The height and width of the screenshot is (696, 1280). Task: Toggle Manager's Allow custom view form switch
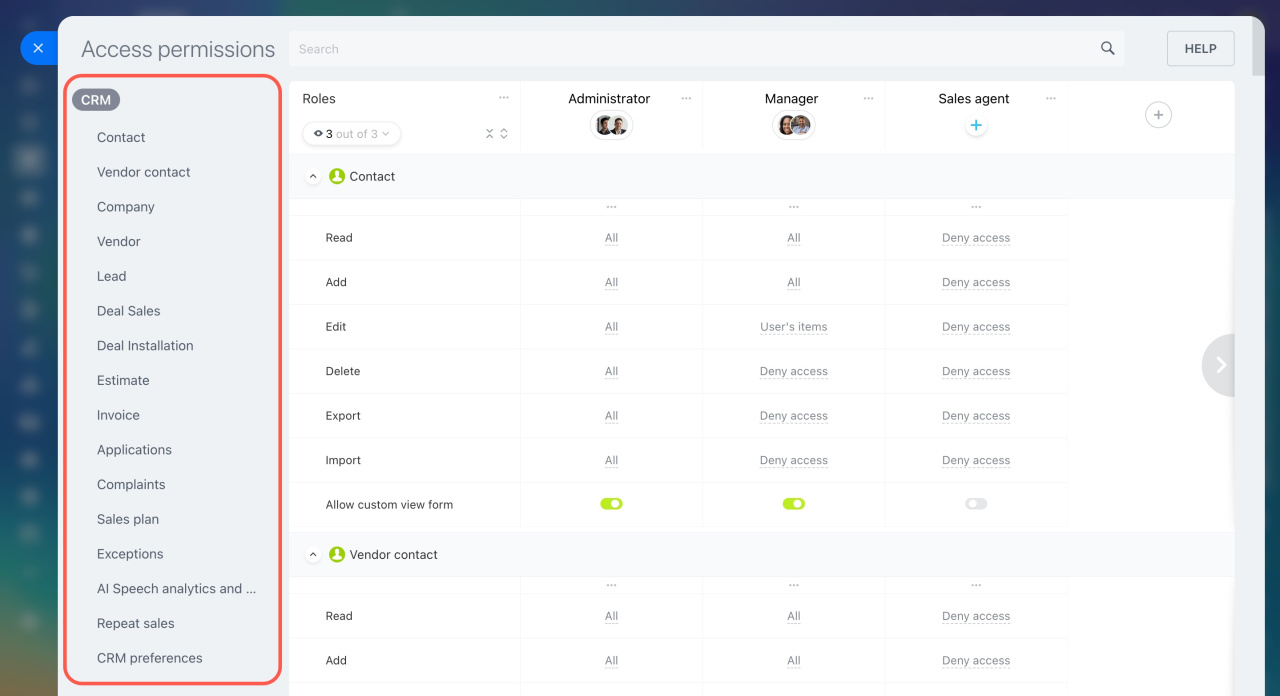[x=793, y=504]
